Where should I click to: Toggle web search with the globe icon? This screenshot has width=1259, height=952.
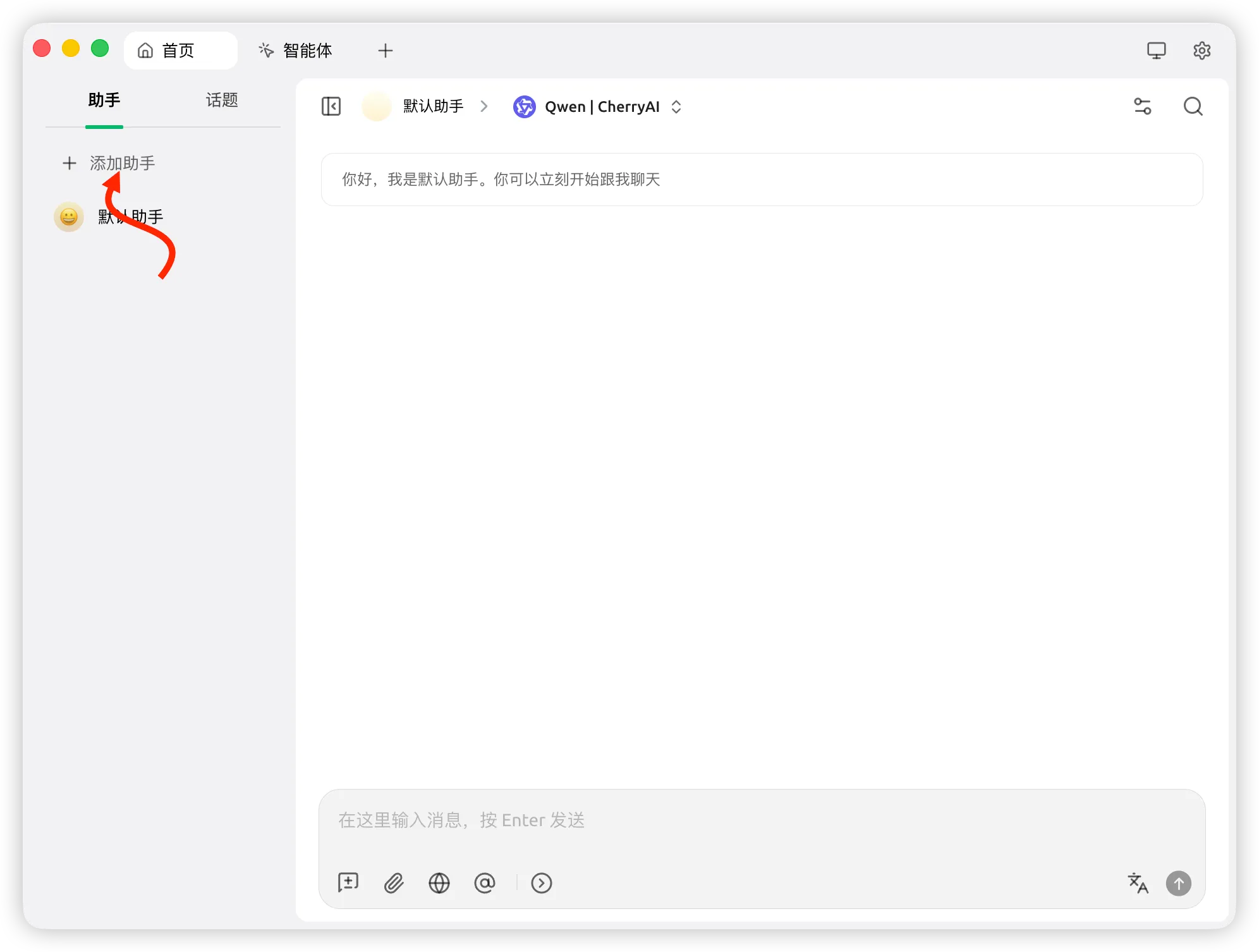(x=439, y=883)
